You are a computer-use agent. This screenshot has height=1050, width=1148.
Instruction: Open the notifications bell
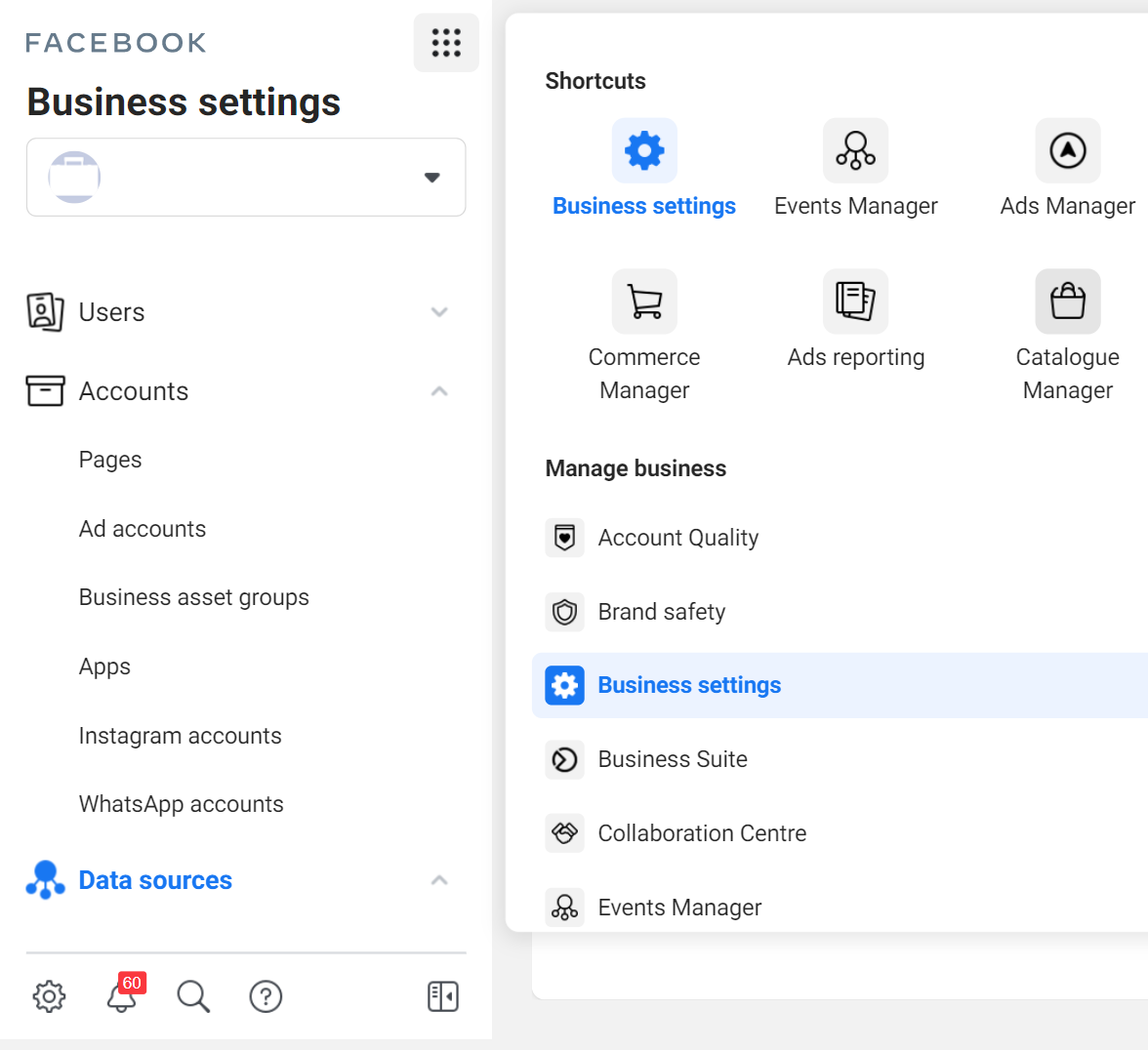pos(122,996)
